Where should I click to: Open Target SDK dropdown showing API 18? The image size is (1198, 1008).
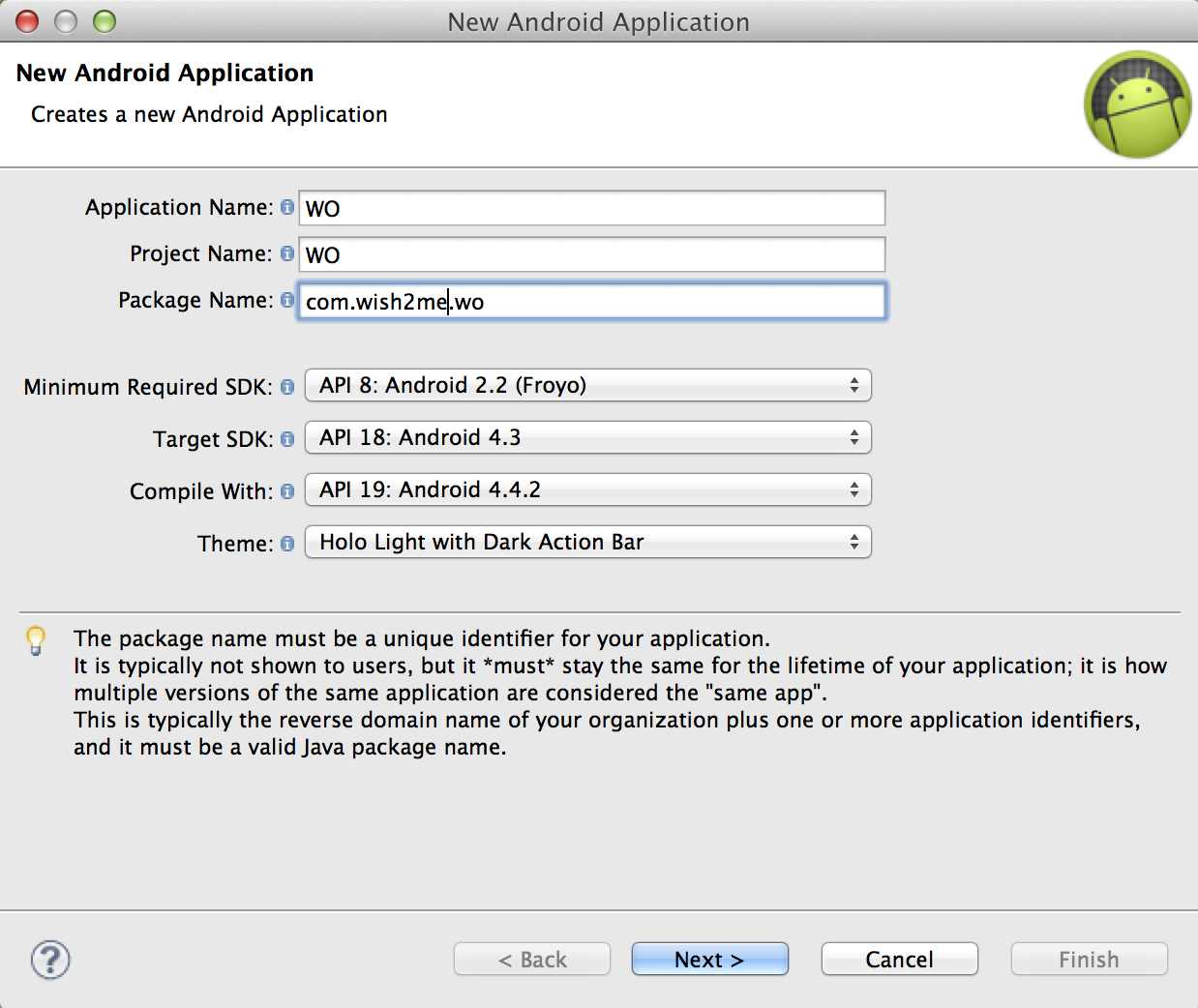coord(588,437)
